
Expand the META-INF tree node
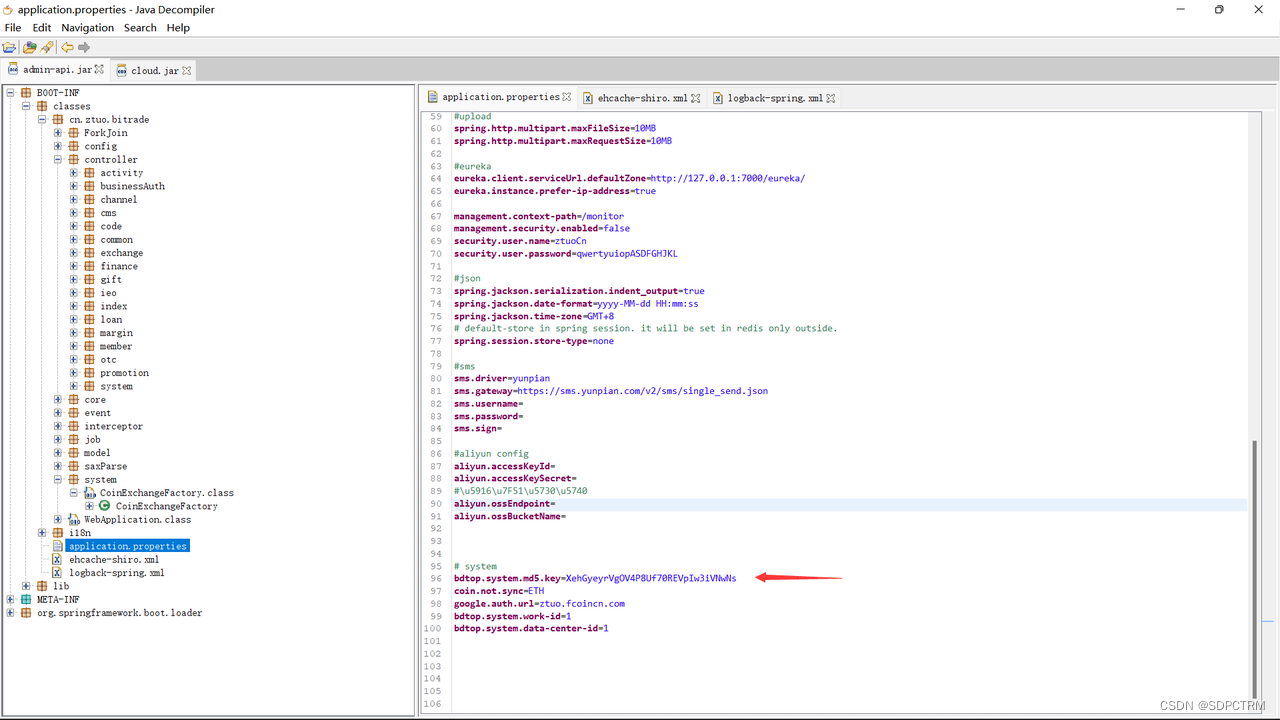[x=11, y=599]
